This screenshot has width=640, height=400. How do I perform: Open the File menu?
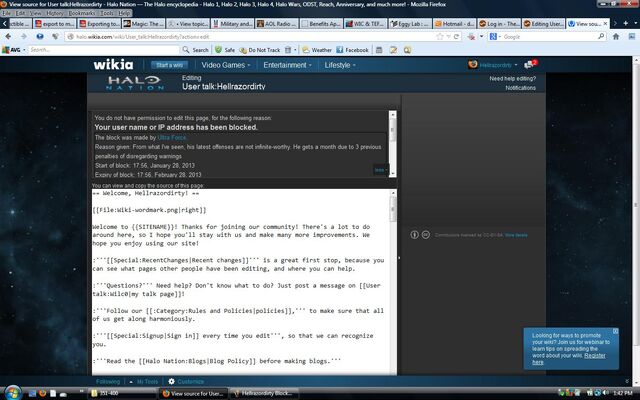(x=6, y=13)
